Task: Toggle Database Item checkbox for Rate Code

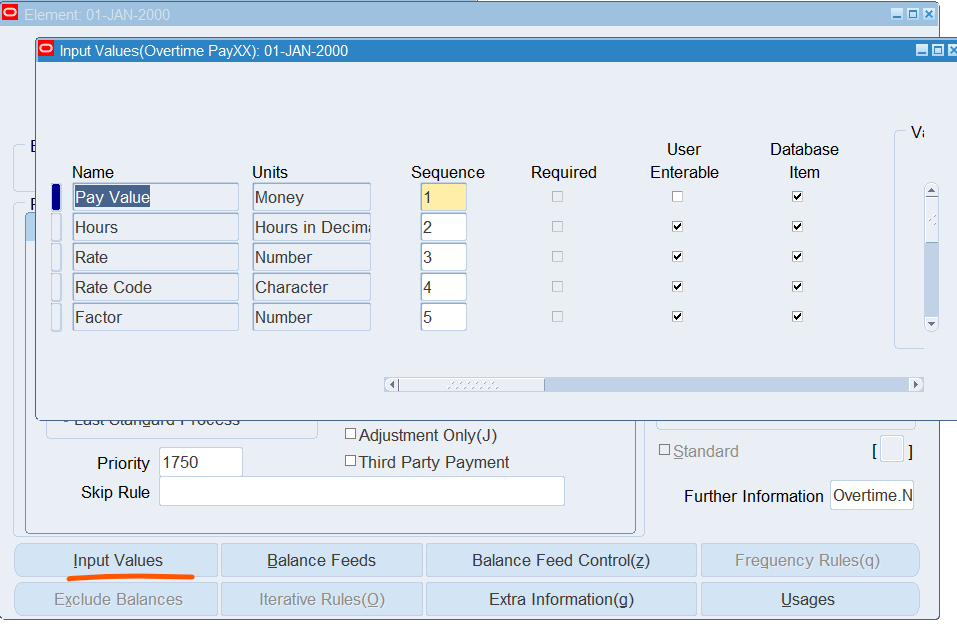Action: pyautogui.click(x=797, y=287)
